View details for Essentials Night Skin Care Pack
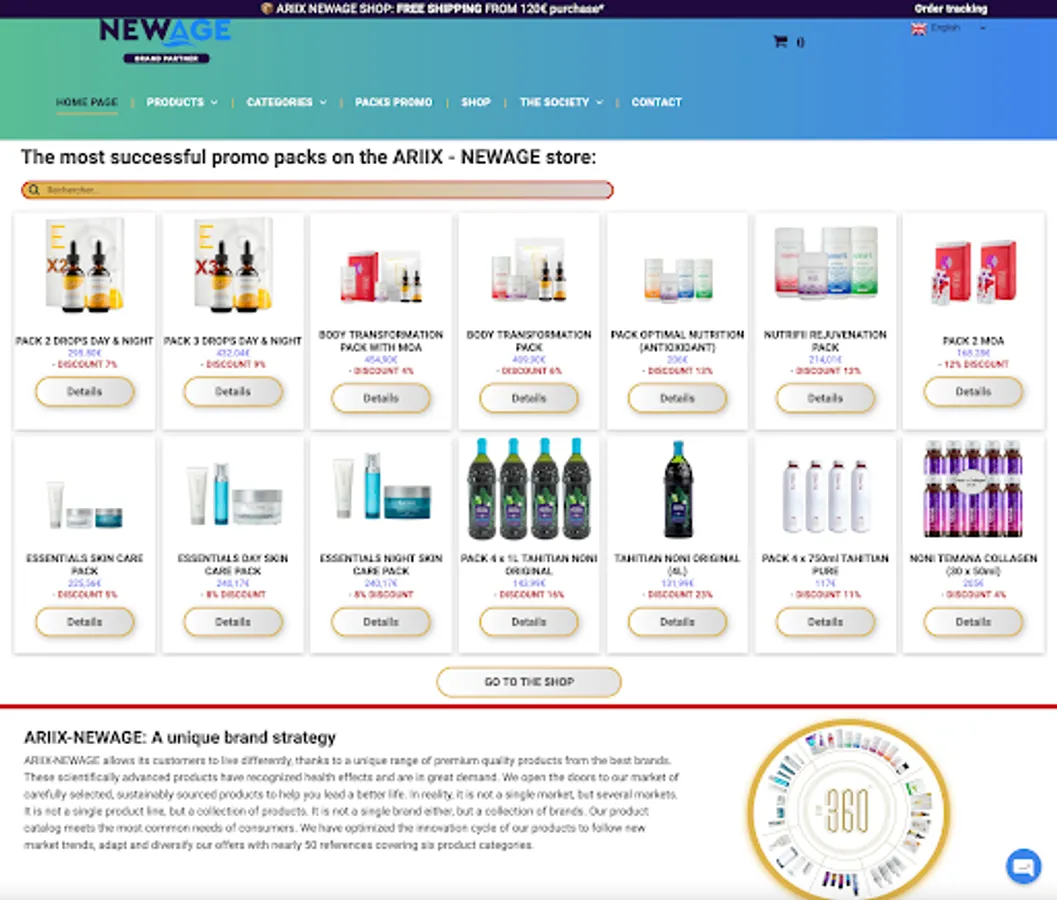 point(381,622)
